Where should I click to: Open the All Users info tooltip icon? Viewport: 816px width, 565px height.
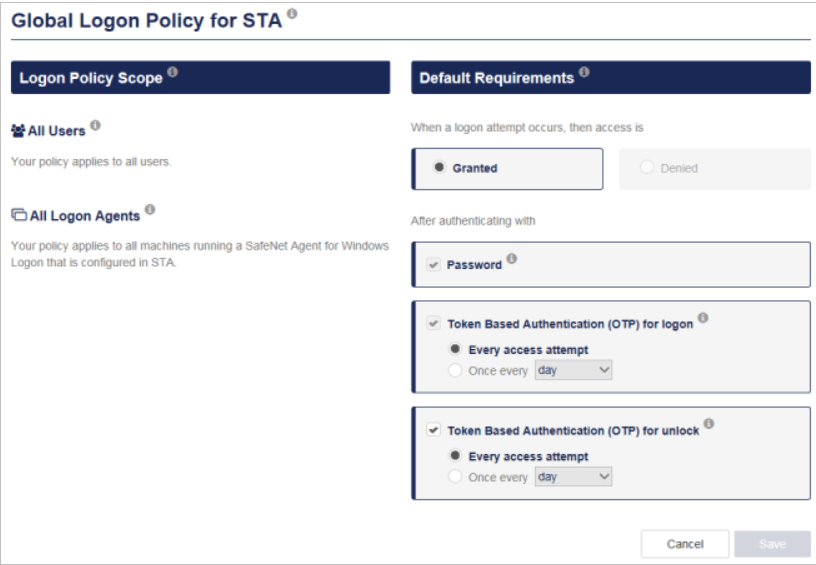click(95, 125)
